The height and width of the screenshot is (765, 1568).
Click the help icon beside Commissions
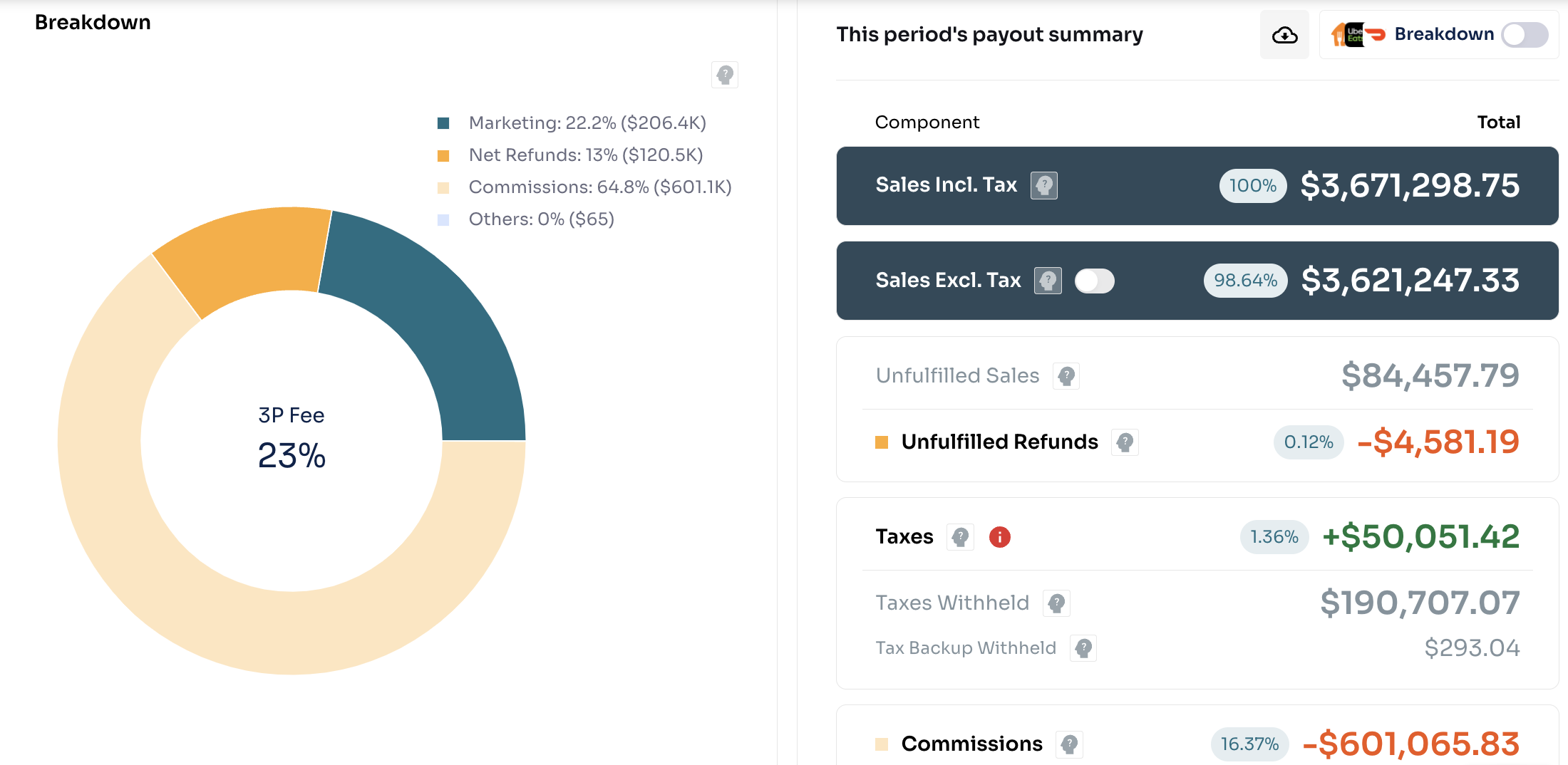coord(1069,744)
